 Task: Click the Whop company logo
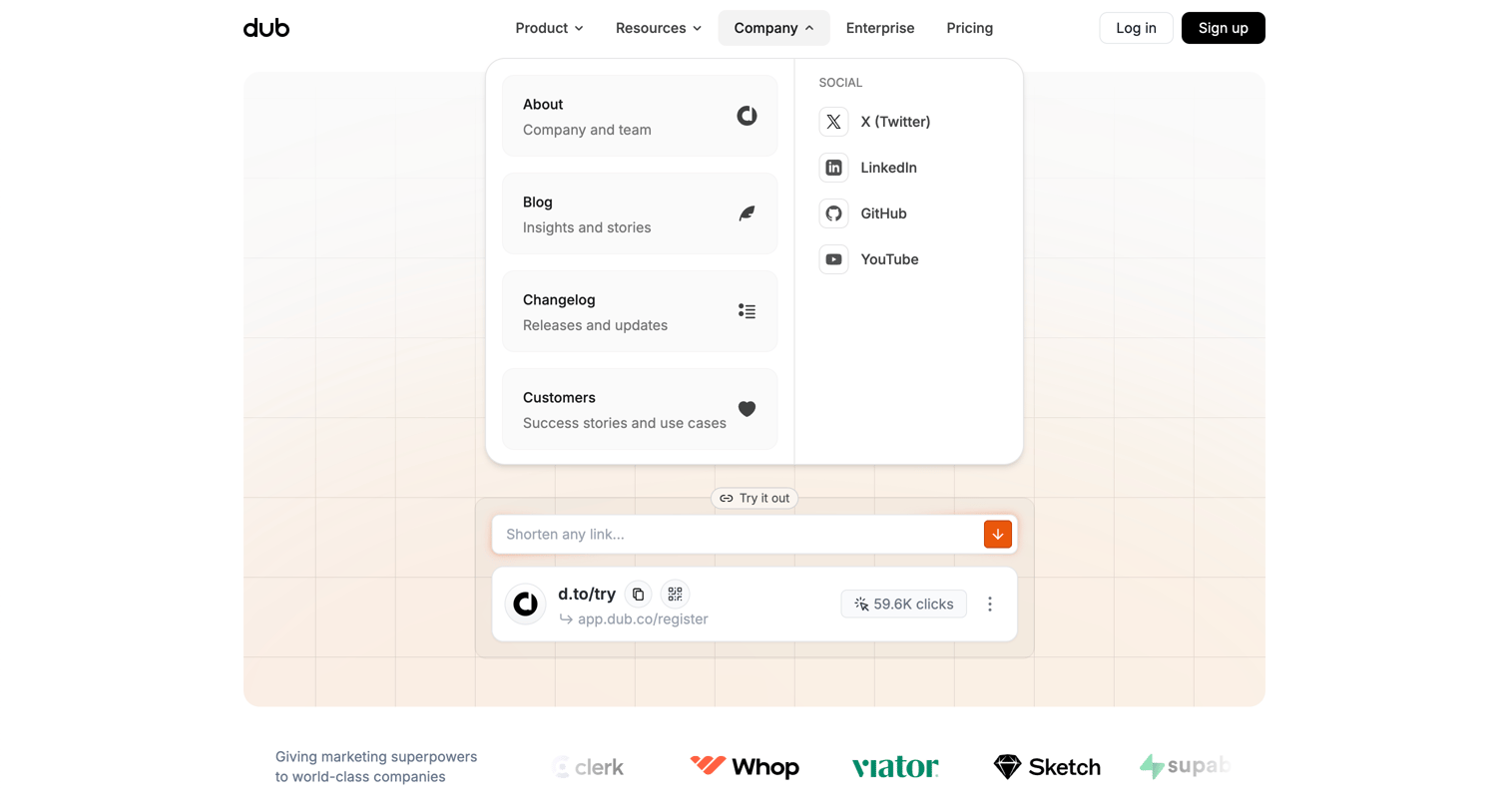745,766
